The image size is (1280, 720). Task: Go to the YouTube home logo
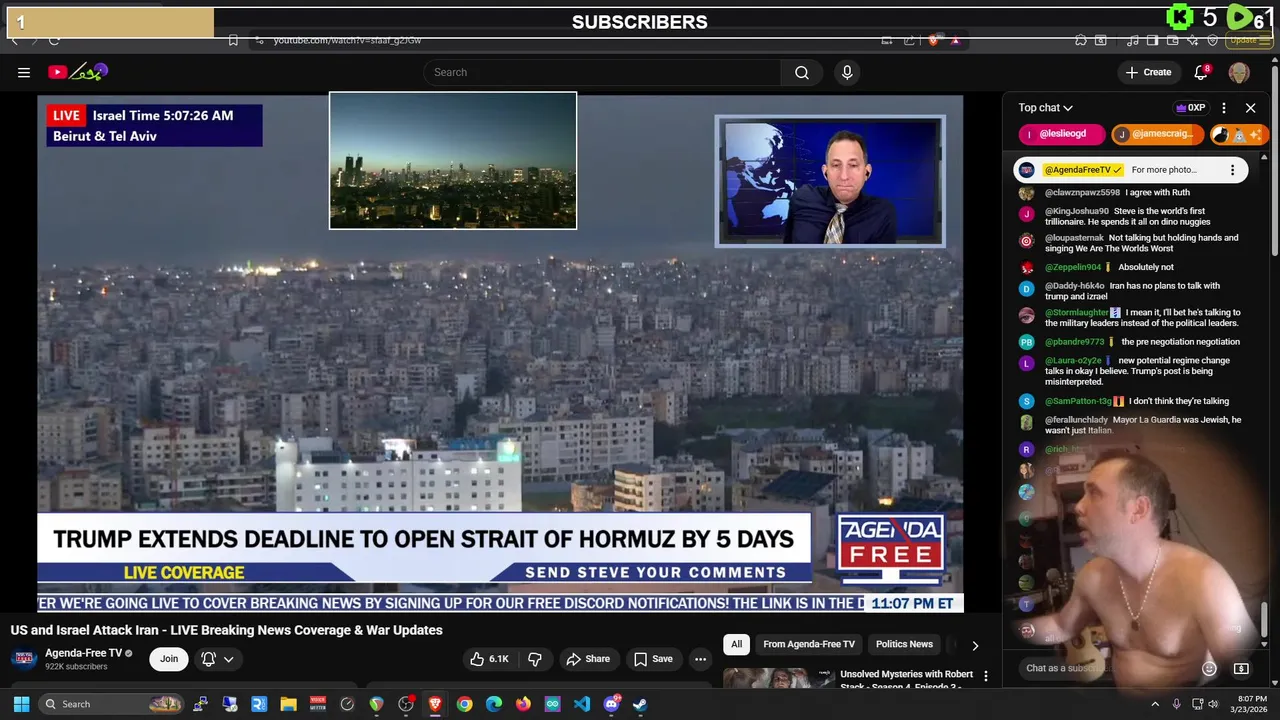click(x=77, y=72)
